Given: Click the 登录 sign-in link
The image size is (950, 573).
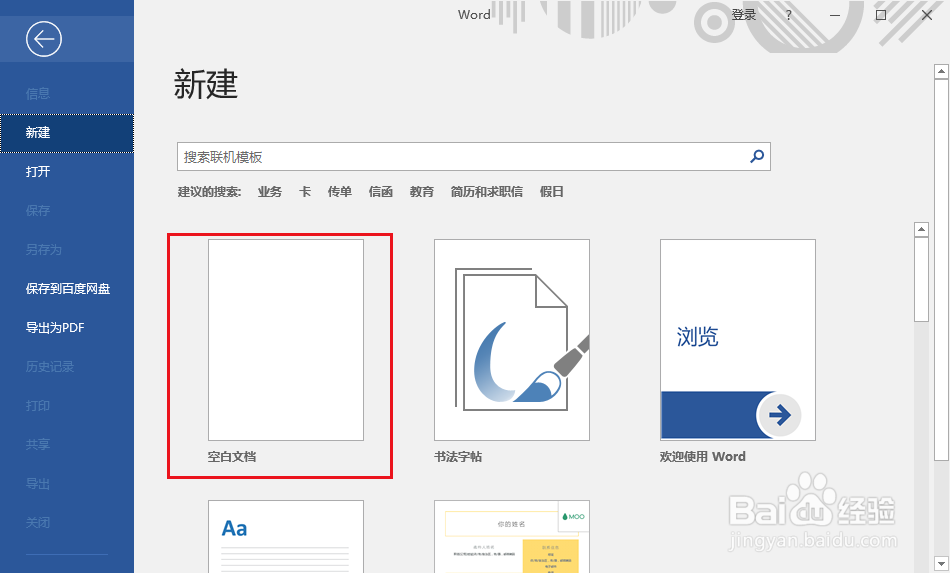Looking at the screenshot, I should [743, 15].
